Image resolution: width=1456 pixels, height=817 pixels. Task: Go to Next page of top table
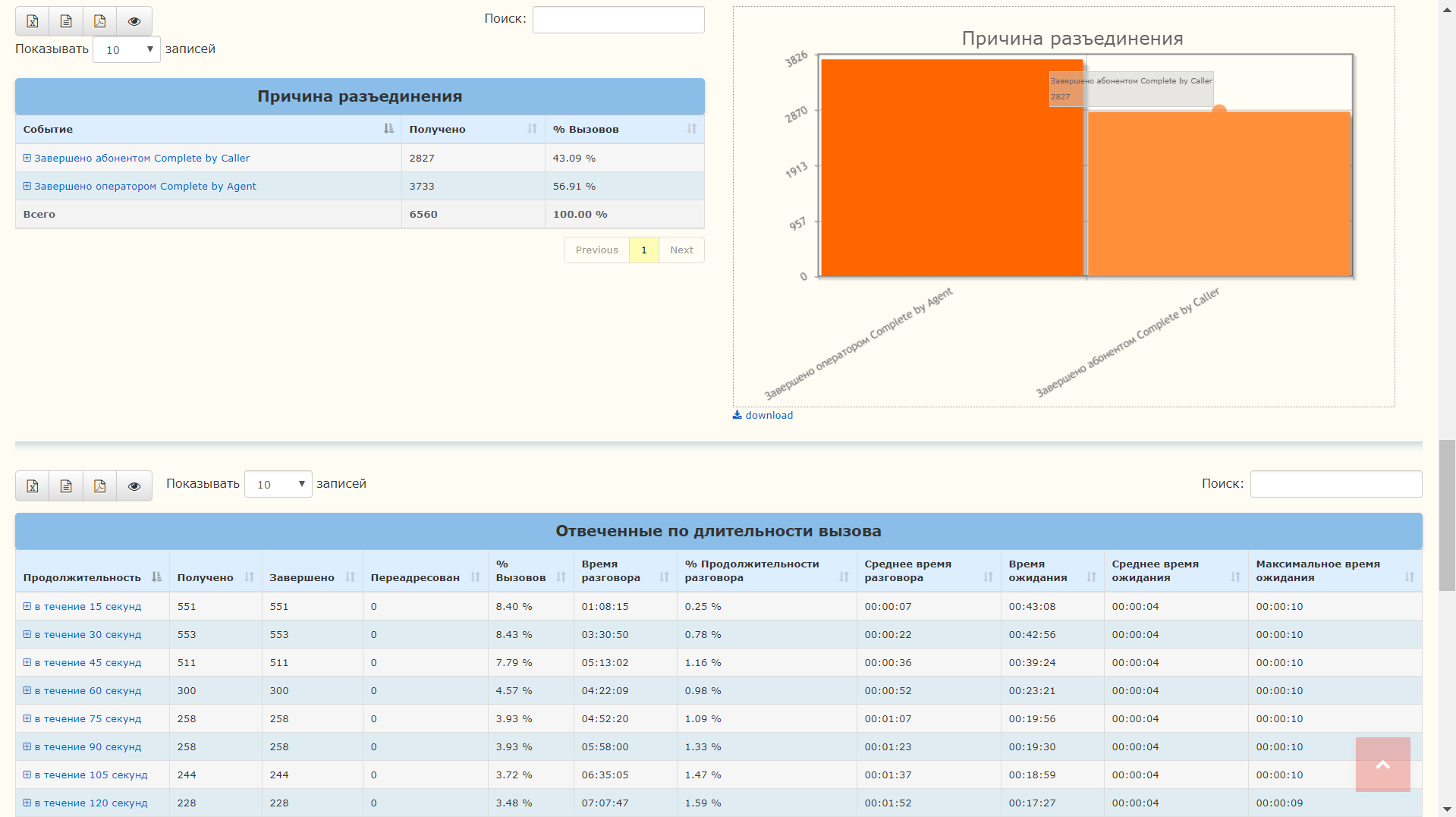pyautogui.click(x=681, y=250)
